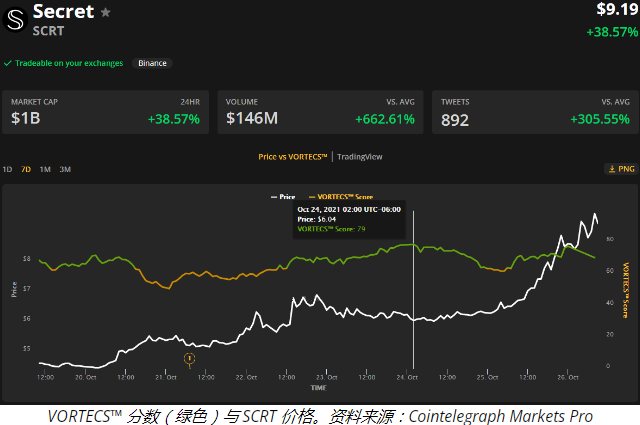Switch to Price vs VORTECS chart view

click(x=293, y=157)
